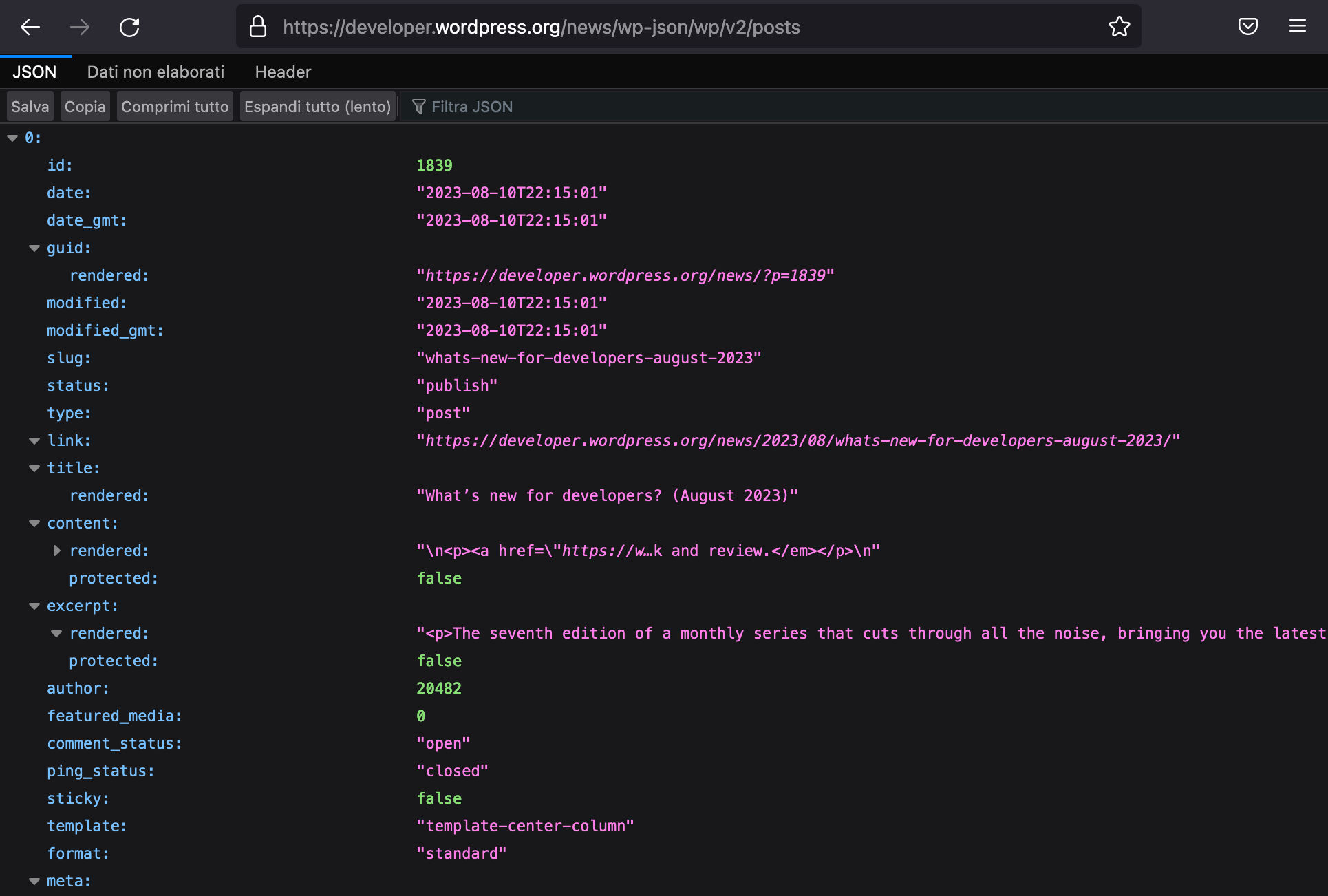Click excerpt's protected false value
Viewport: 1328px width, 896px height.
coord(439,661)
